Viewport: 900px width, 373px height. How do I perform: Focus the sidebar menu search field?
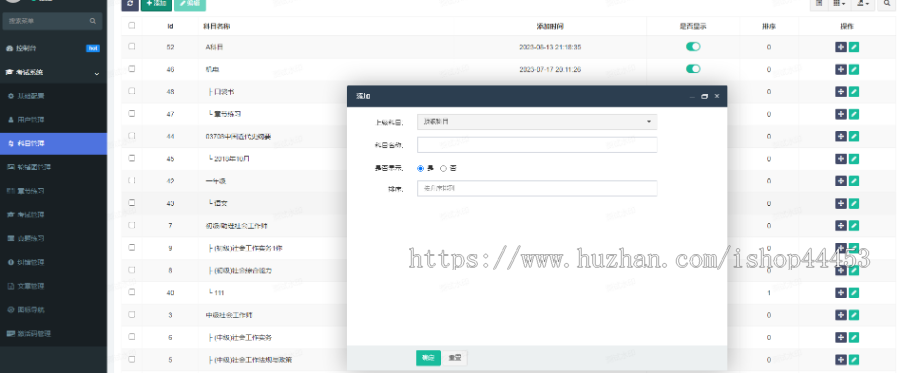(x=52, y=21)
